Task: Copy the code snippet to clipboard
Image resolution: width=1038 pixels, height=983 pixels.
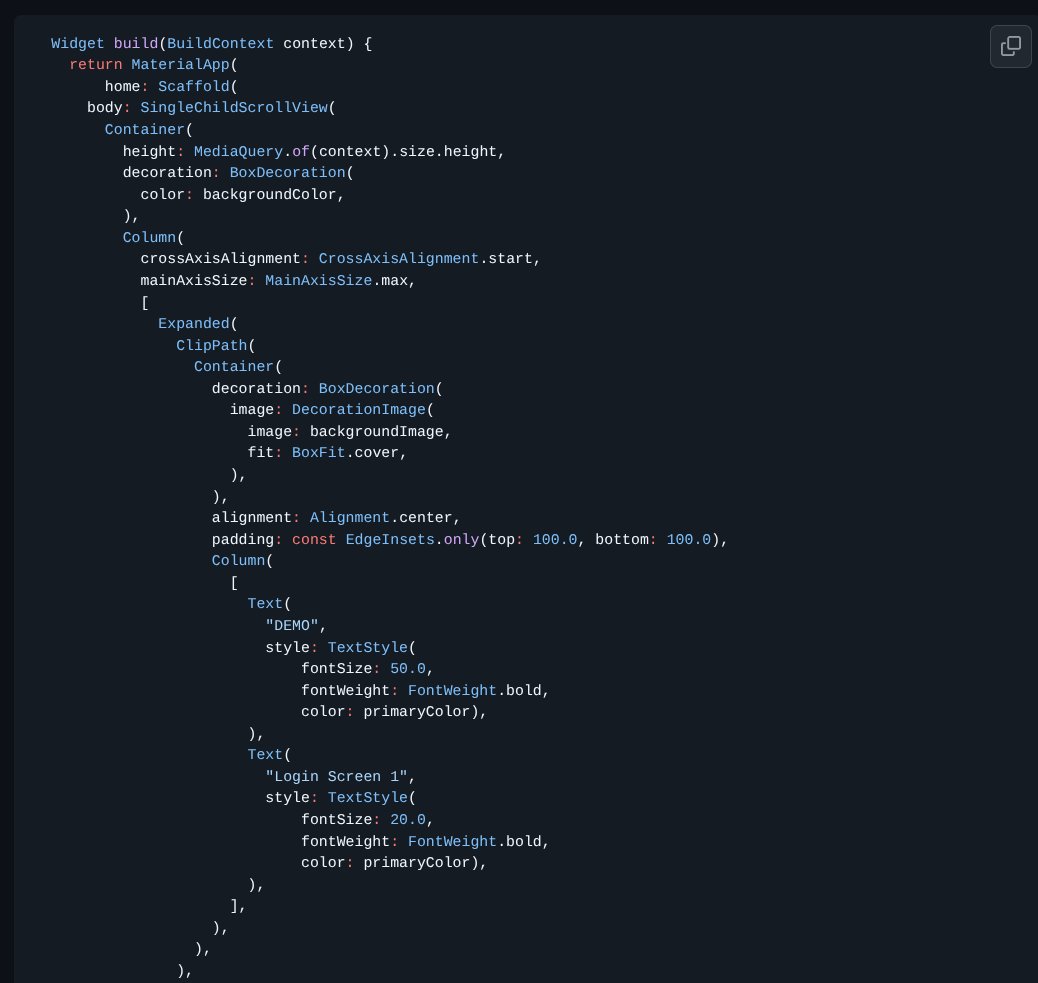Action: (1010, 46)
